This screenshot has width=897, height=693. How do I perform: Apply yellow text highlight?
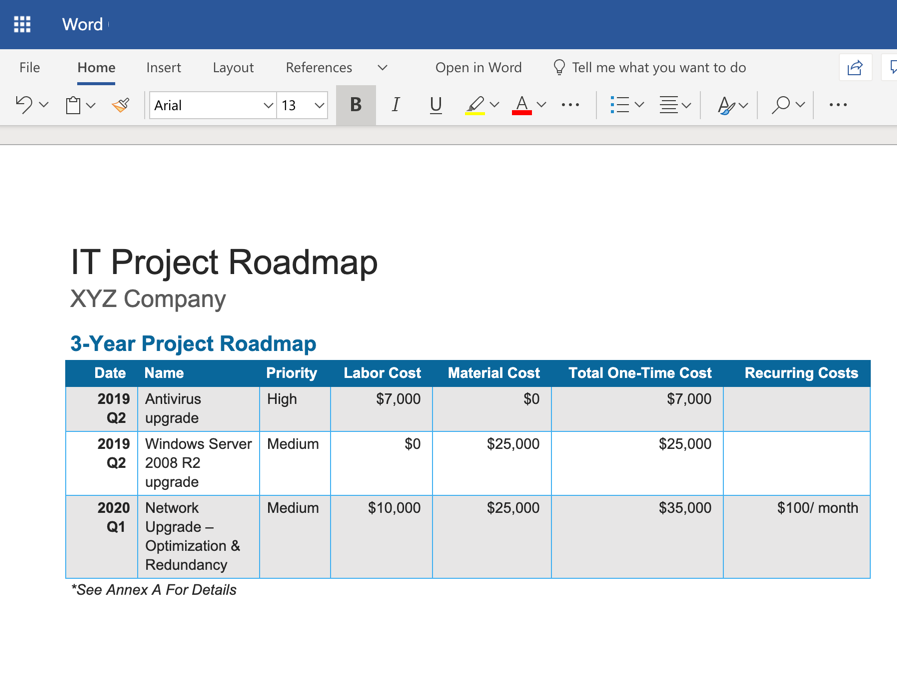click(x=477, y=104)
